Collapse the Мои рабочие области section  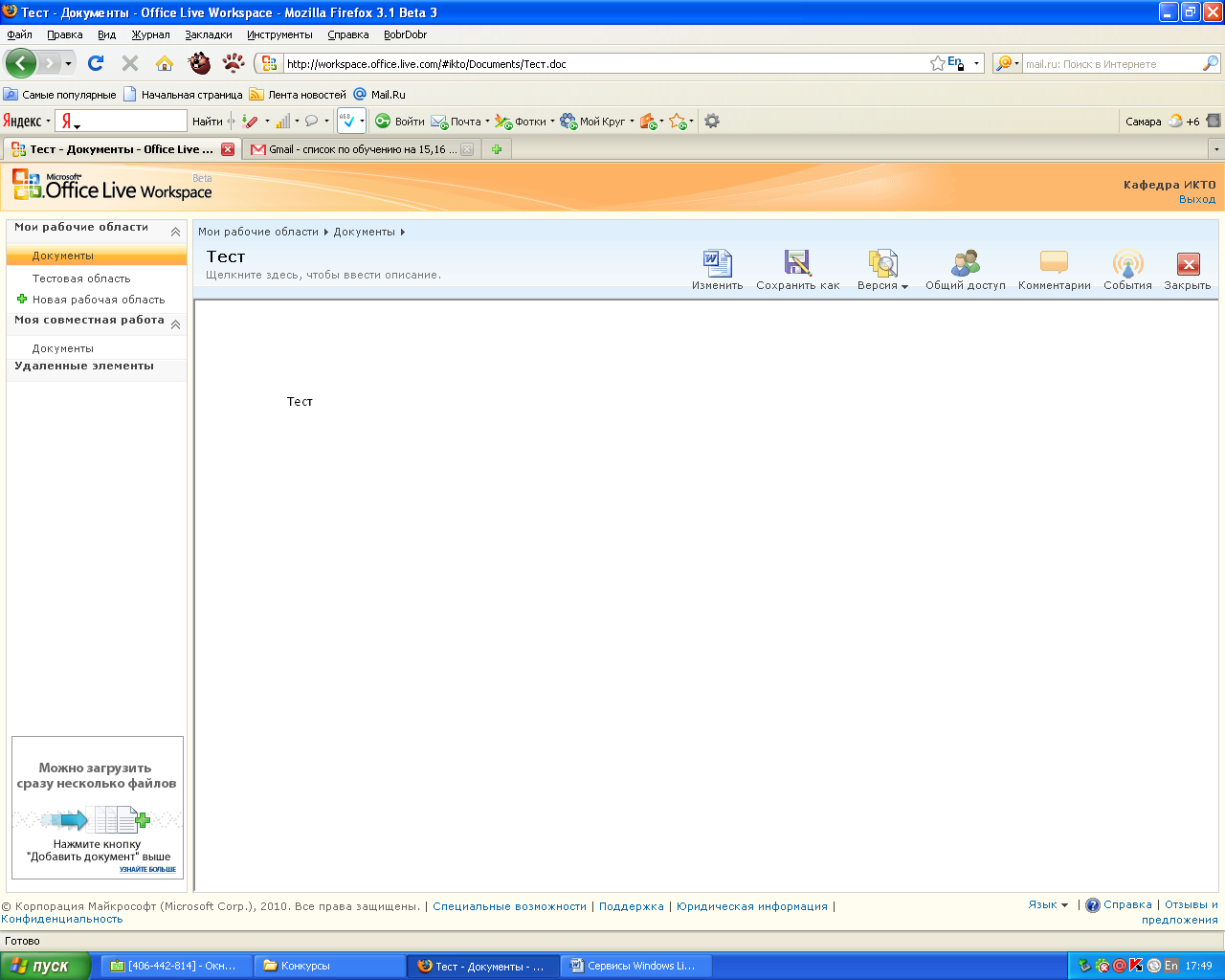click(175, 232)
